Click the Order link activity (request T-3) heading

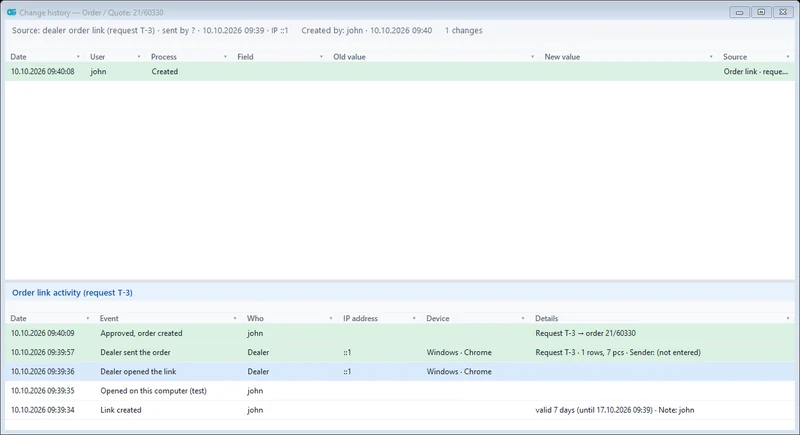click(72, 293)
